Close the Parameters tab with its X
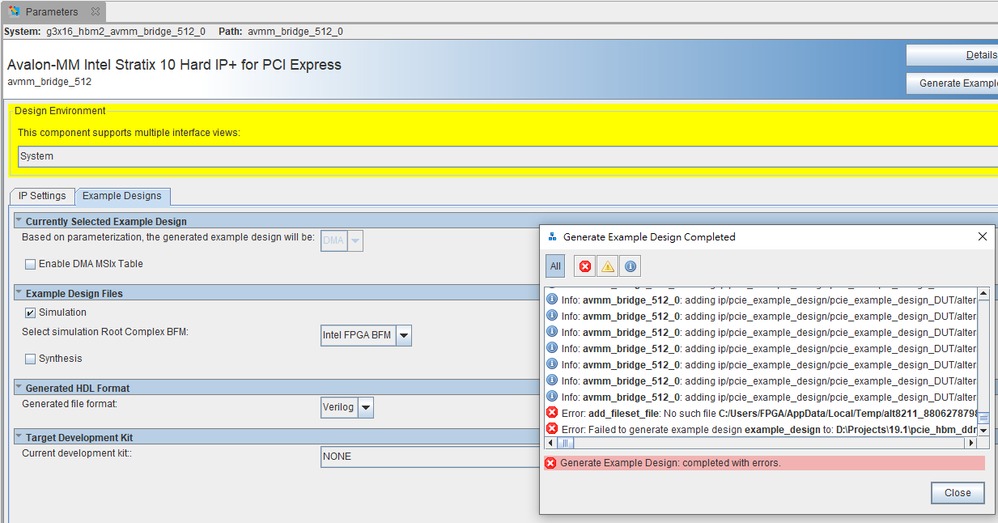Viewport: 998px width, 523px height. pos(95,11)
